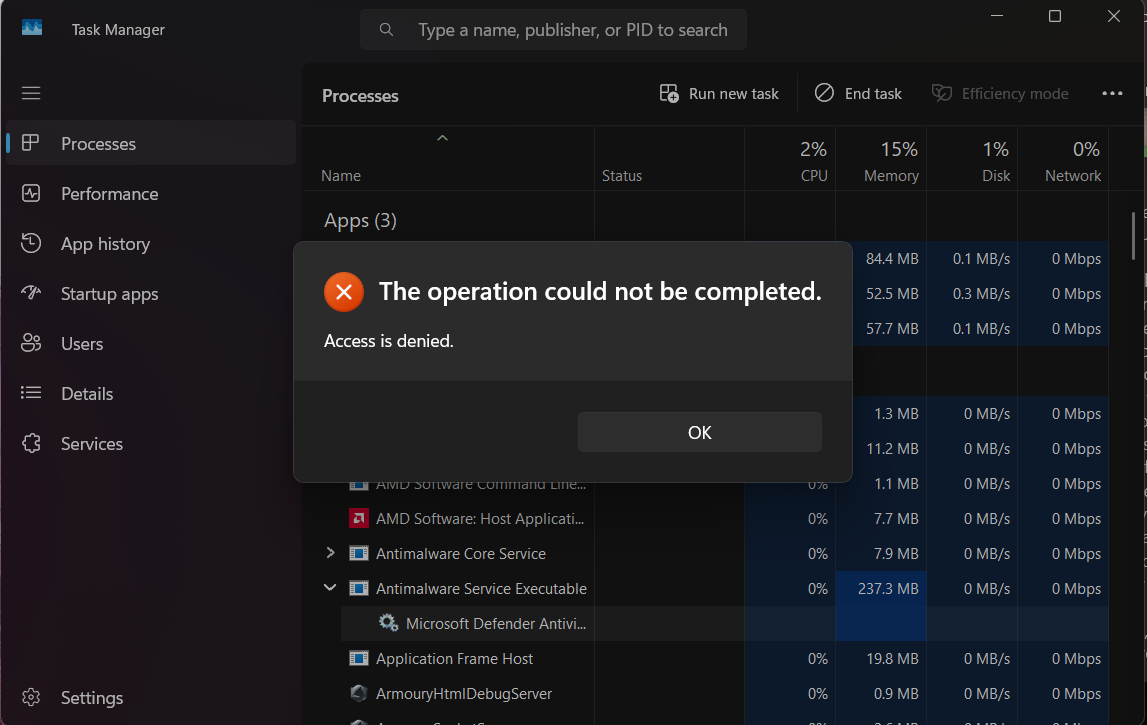
Task: Toggle Efficiency mode
Action: coord(1000,94)
